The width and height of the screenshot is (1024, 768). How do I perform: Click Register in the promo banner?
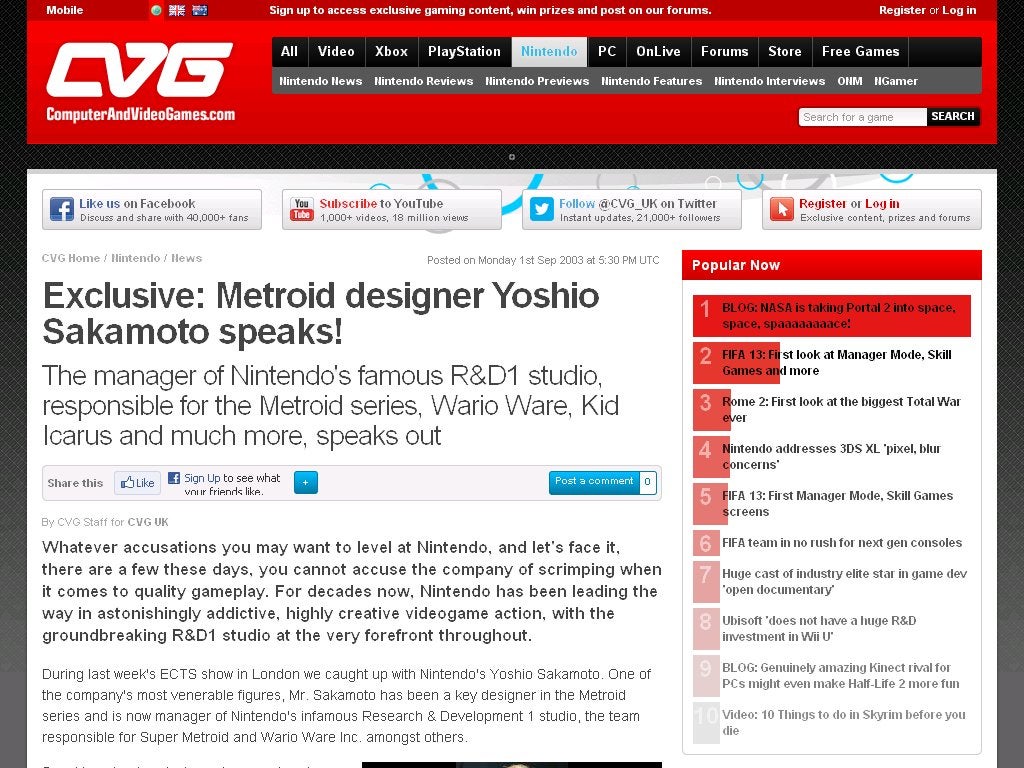click(x=822, y=204)
